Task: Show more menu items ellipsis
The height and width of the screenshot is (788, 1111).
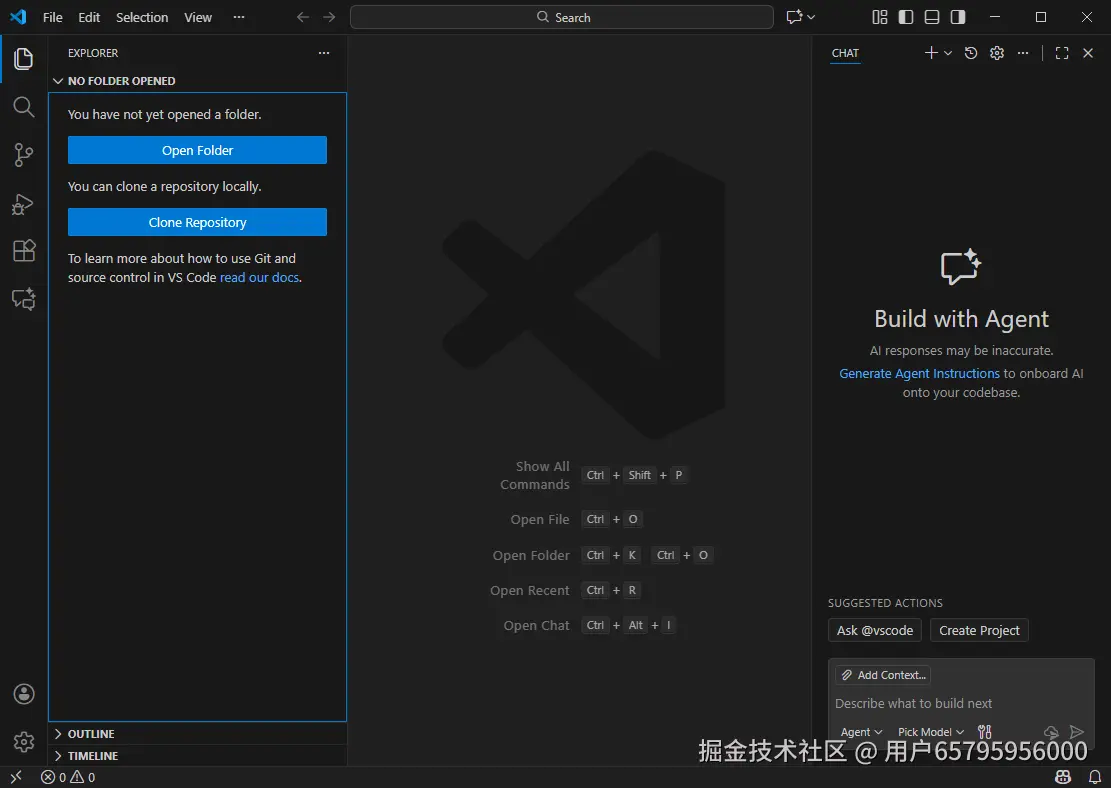Action: [239, 17]
